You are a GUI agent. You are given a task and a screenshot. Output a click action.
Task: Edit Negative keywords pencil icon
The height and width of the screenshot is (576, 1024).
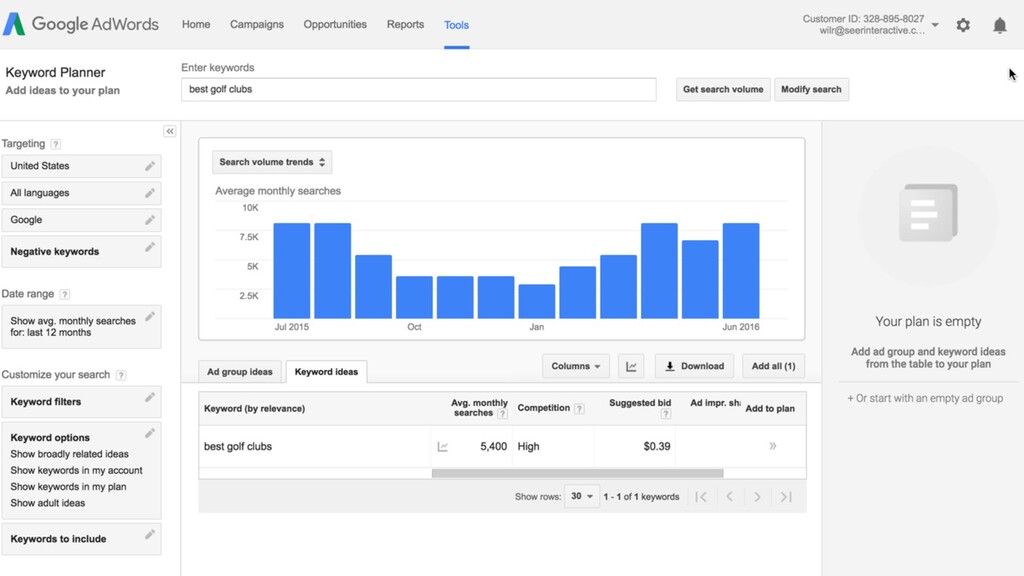tap(150, 247)
